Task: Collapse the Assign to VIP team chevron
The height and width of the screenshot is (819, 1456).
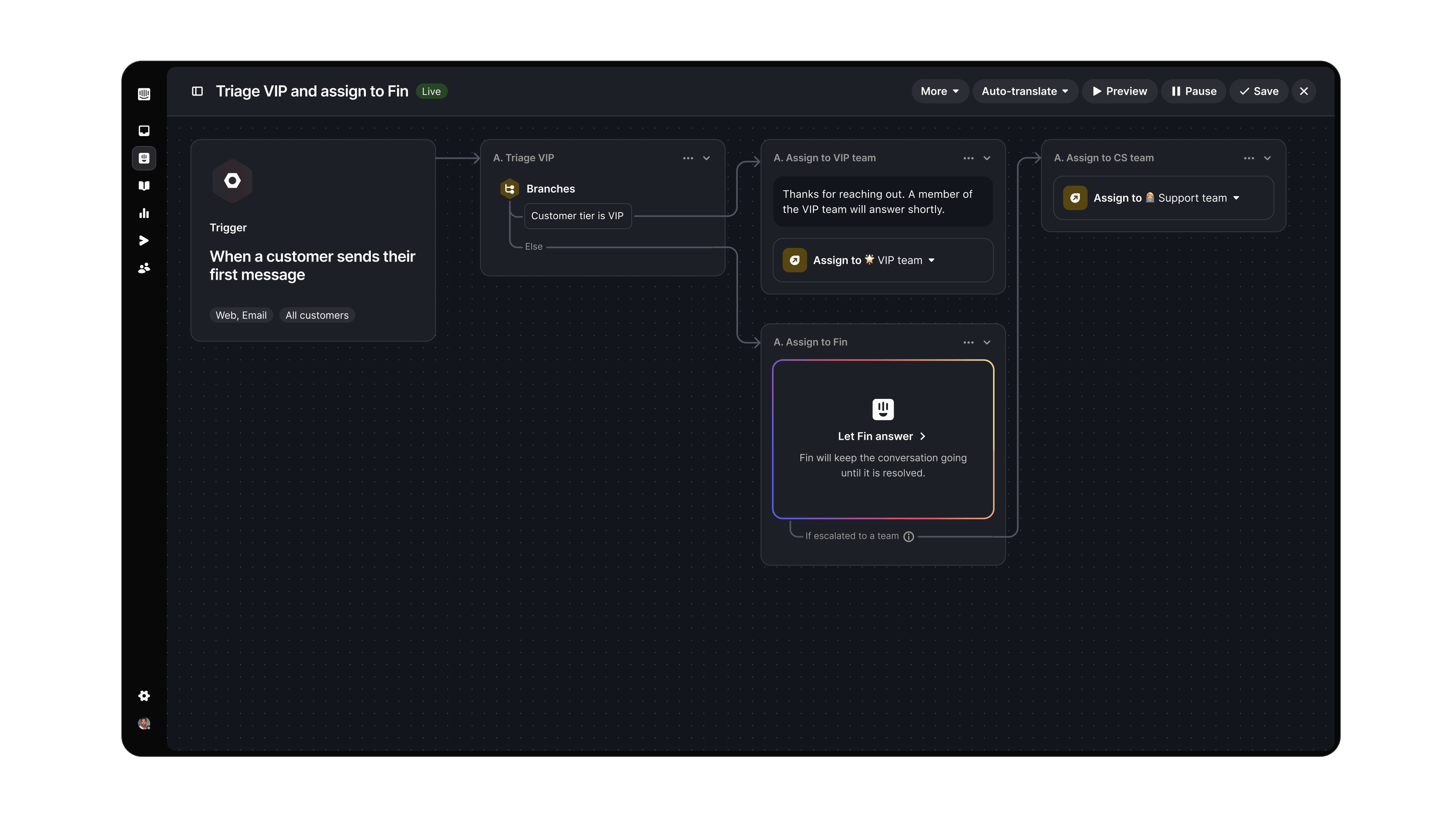Action: pyautogui.click(x=987, y=158)
